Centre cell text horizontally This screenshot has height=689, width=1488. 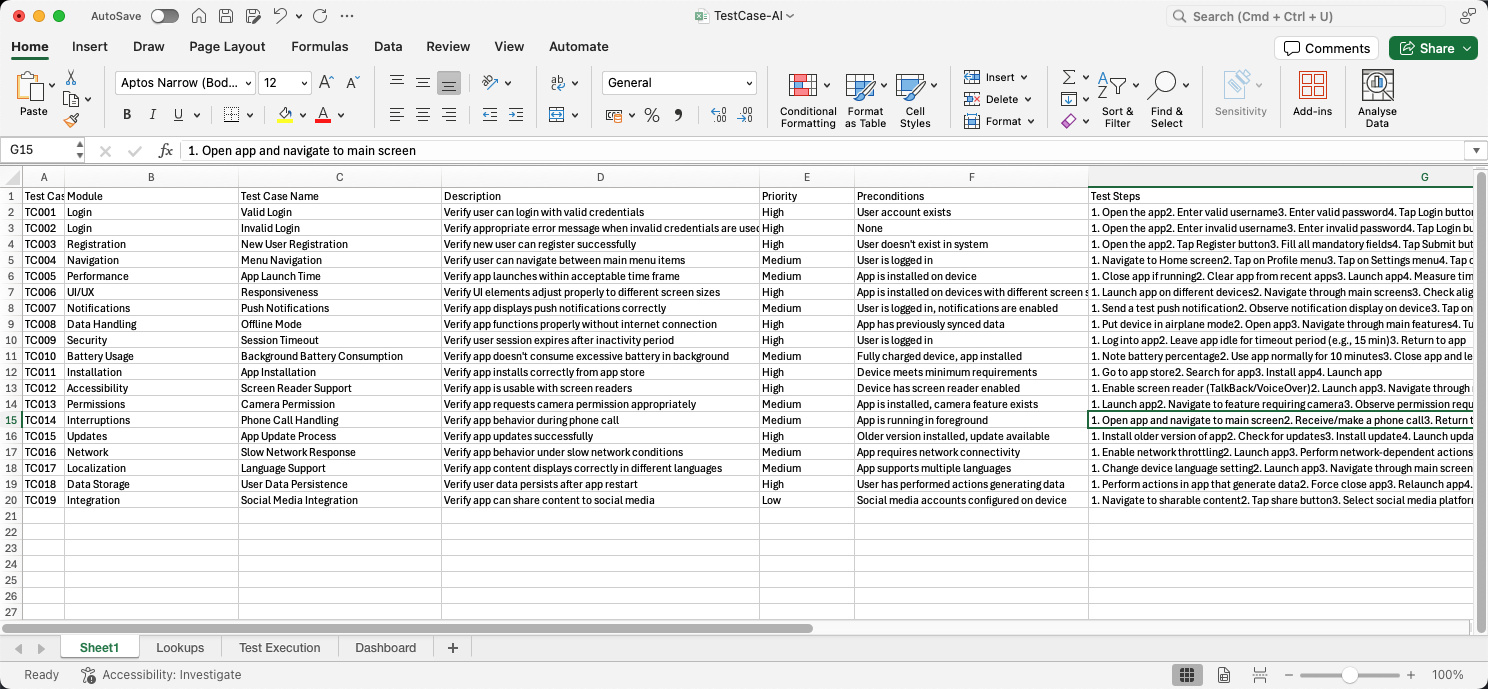point(423,115)
